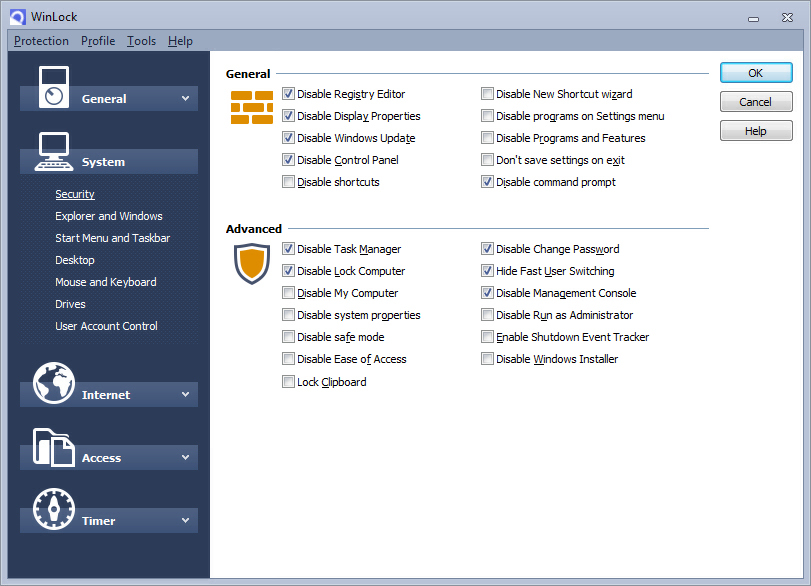Click the Timer compass clock icon

54,509
